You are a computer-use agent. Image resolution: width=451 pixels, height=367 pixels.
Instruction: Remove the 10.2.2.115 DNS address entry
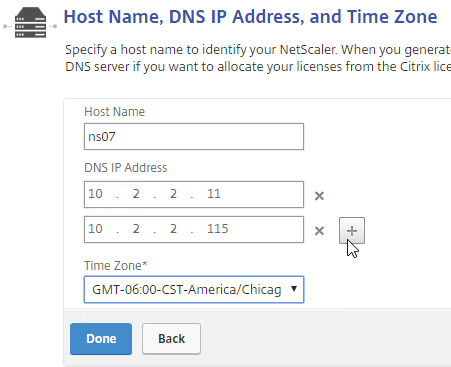click(319, 231)
